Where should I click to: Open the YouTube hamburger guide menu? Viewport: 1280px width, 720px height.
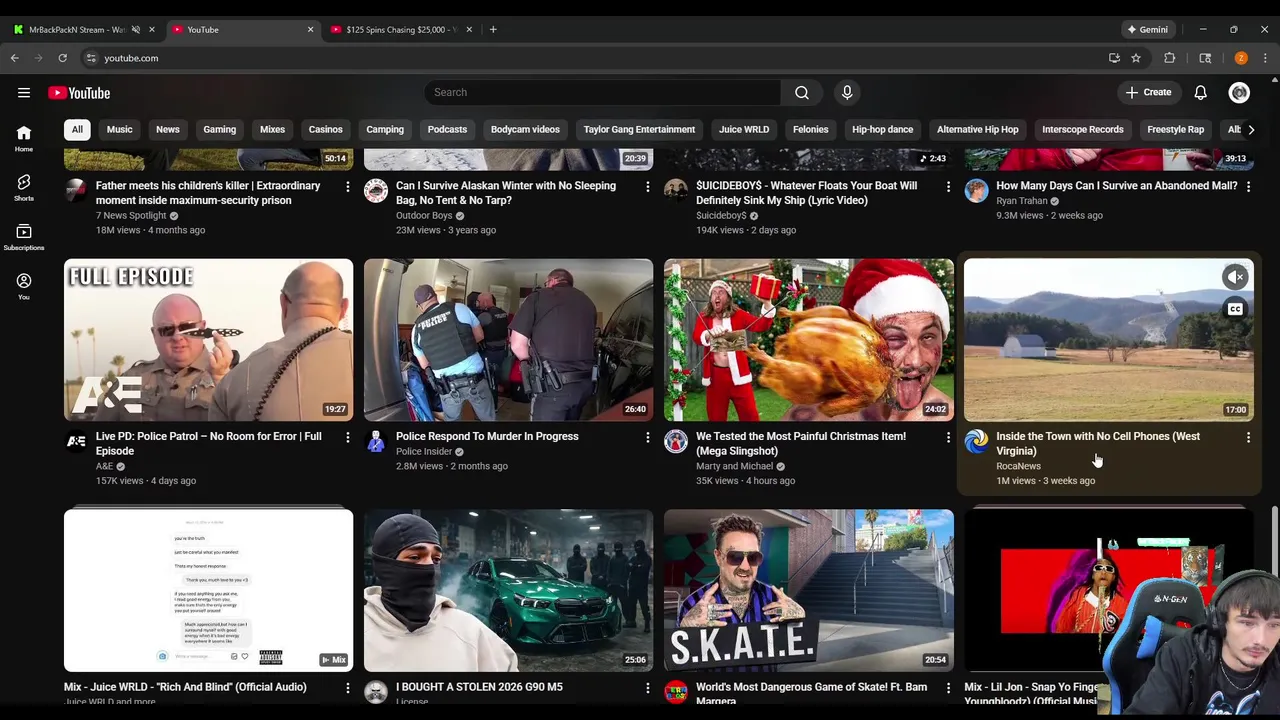(x=24, y=93)
